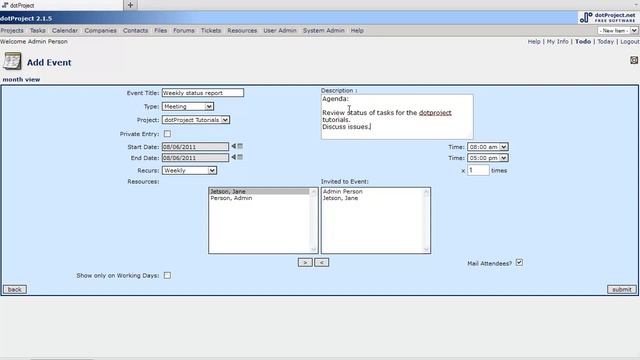Select the dotProject browser tab

pyautogui.click(x=61, y=5)
